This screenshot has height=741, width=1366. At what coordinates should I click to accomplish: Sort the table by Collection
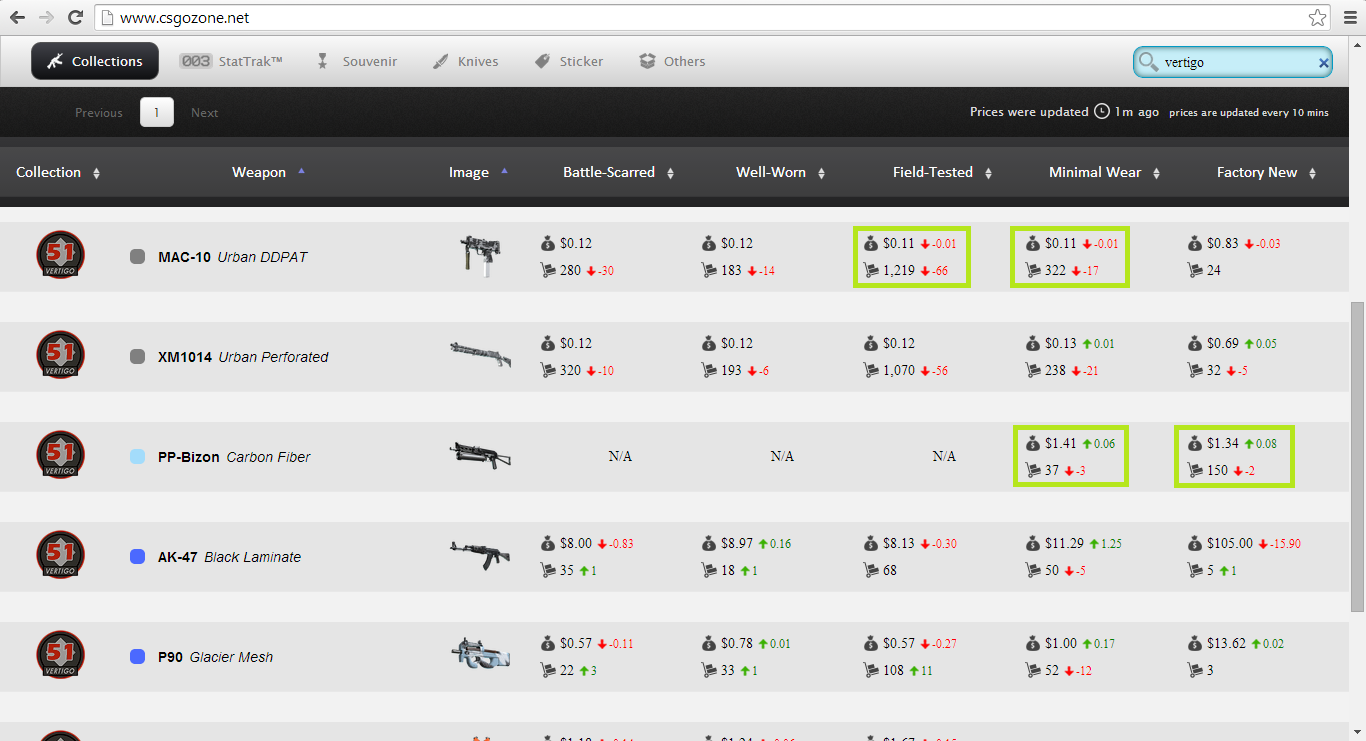coord(58,172)
